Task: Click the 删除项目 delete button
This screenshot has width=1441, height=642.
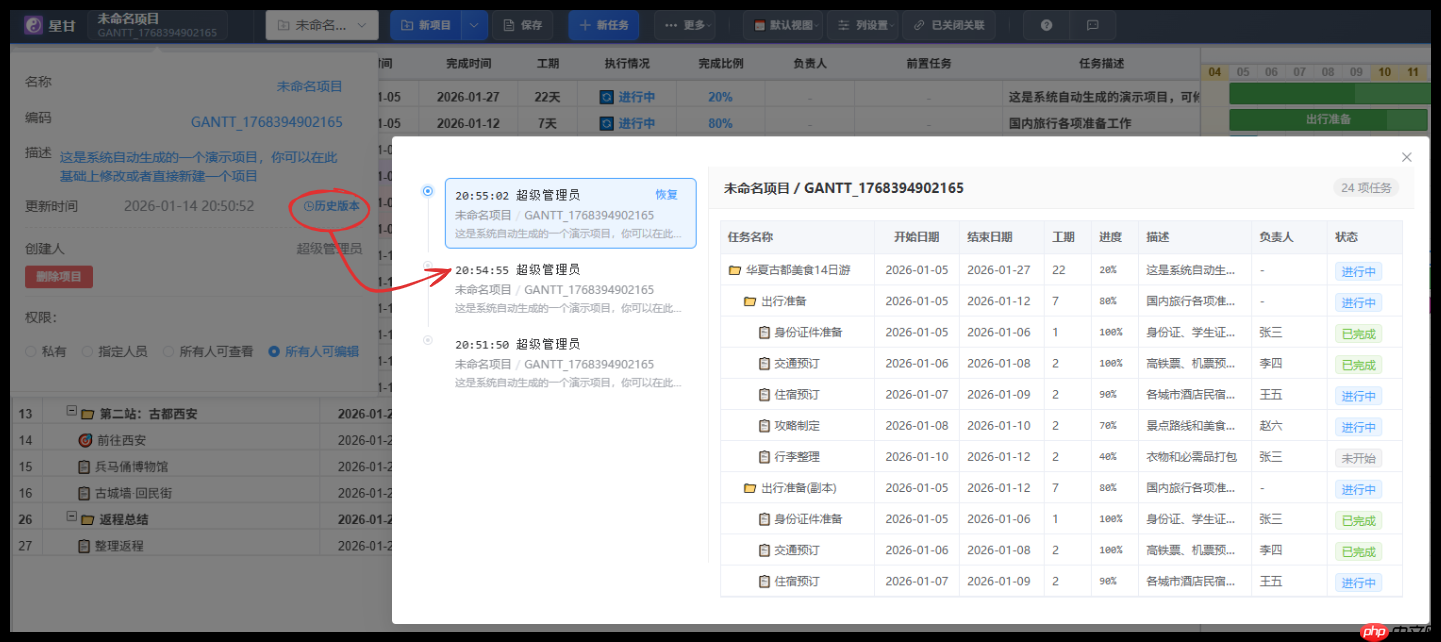Action: pyautogui.click(x=58, y=276)
